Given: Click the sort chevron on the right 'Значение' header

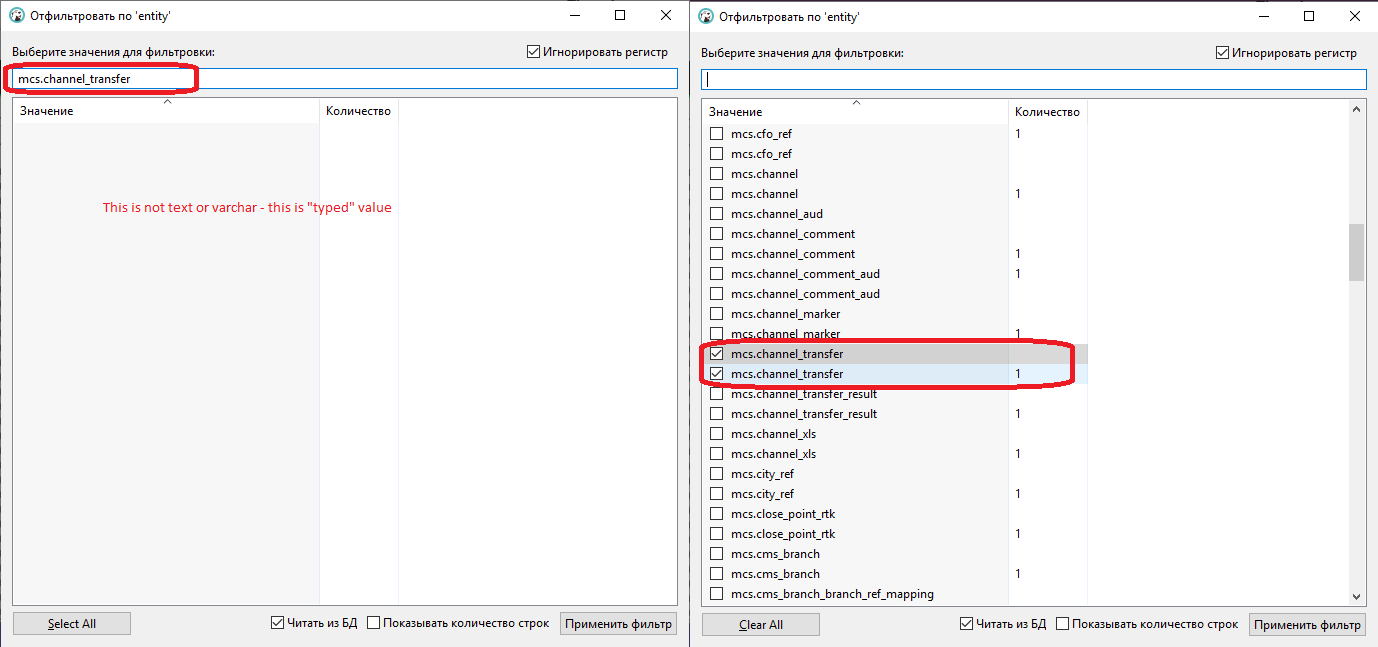Looking at the screenshot, I should click(x=855, y=102).
